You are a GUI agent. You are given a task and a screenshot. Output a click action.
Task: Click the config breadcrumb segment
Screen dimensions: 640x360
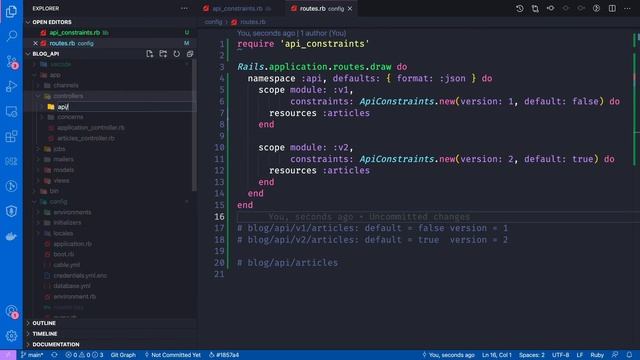tap(213, 22)
